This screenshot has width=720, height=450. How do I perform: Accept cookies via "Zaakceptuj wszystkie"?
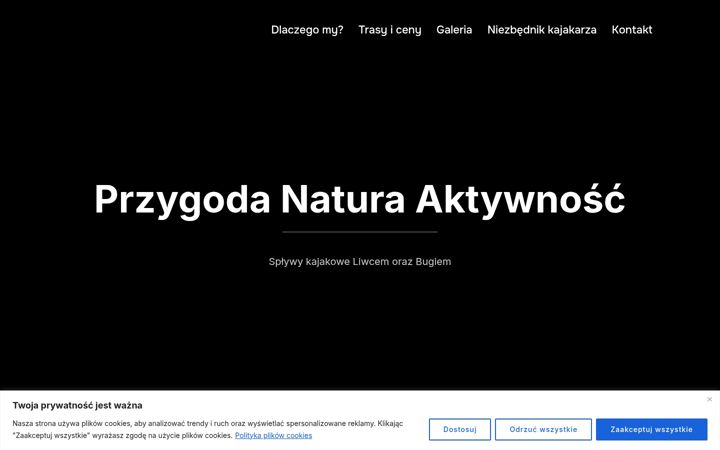(x=651, y=429)
